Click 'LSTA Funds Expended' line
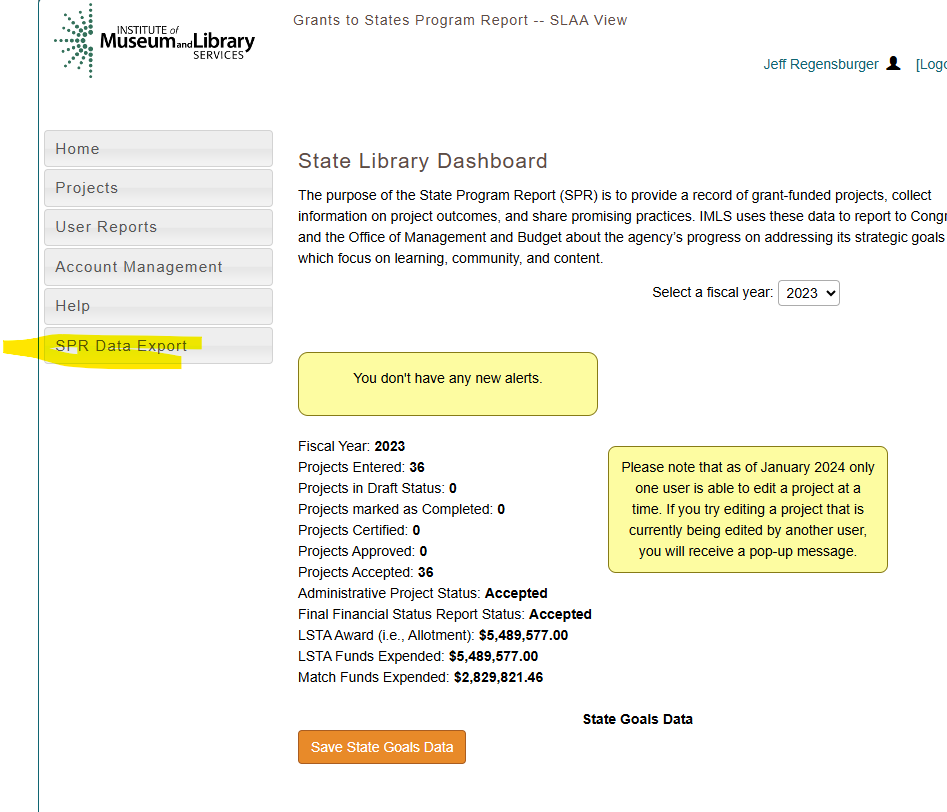This screenshot has width=947, height=812. click(x=418, y=657)
